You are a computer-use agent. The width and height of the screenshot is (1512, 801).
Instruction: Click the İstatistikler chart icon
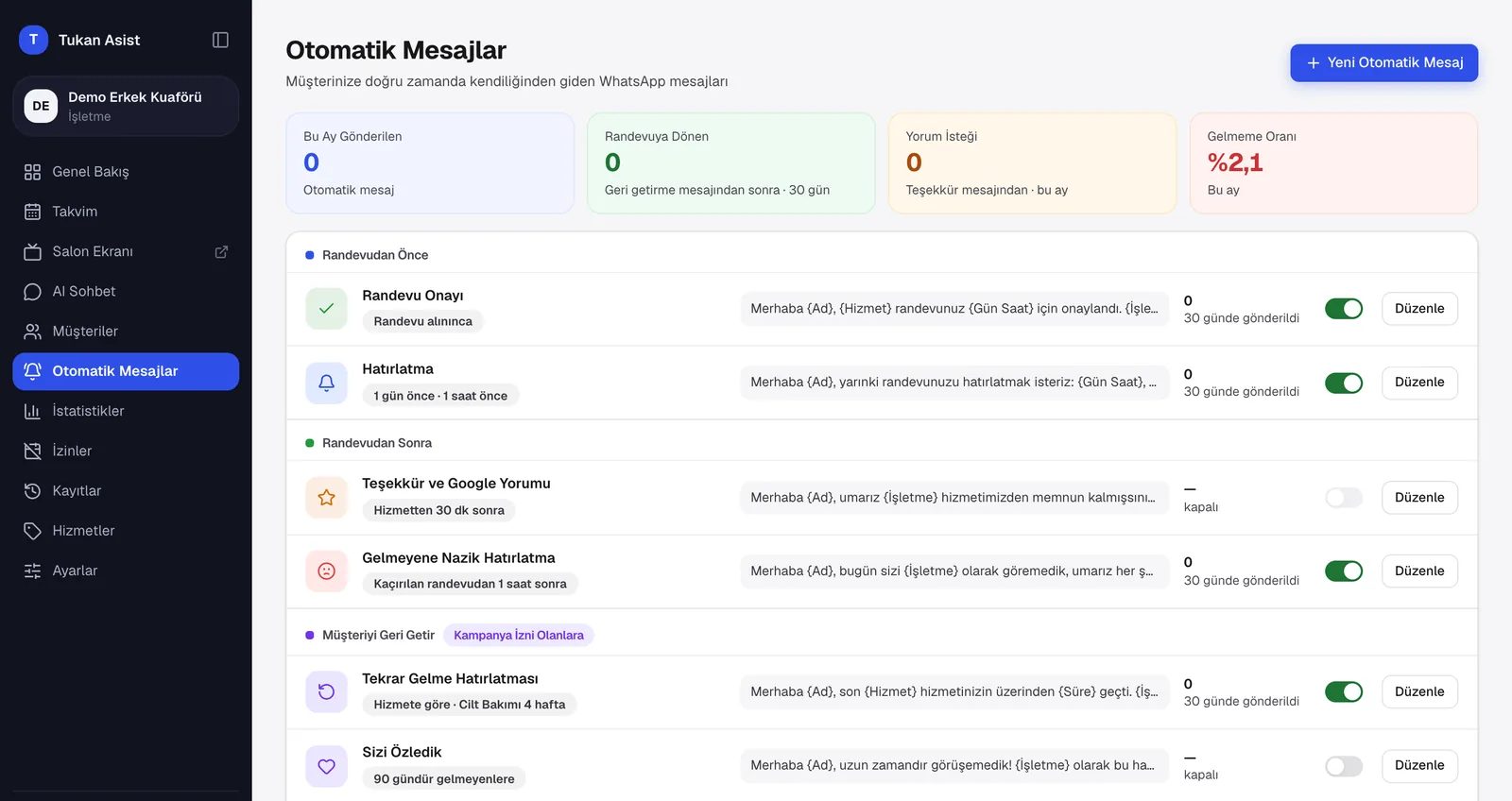pyautogui.click(x=32, y=411)
